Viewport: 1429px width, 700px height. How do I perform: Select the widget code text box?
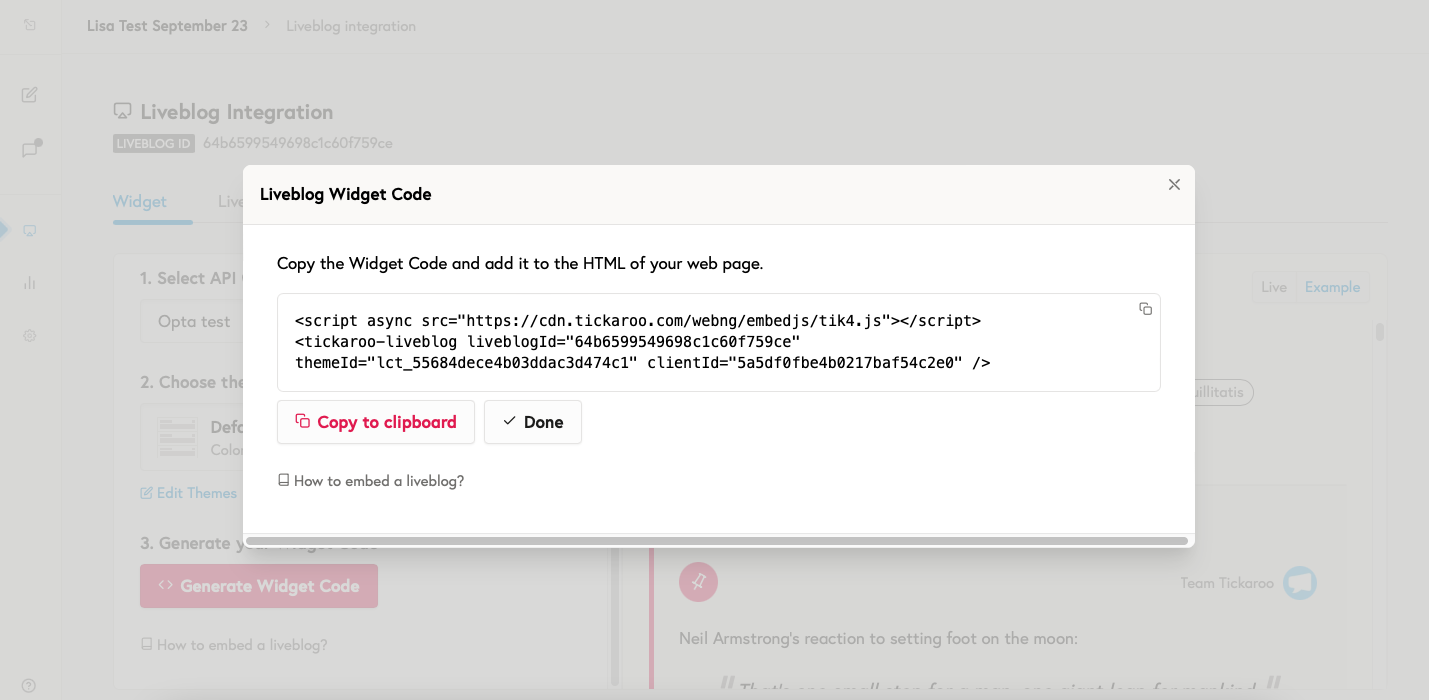pos(718,342)
